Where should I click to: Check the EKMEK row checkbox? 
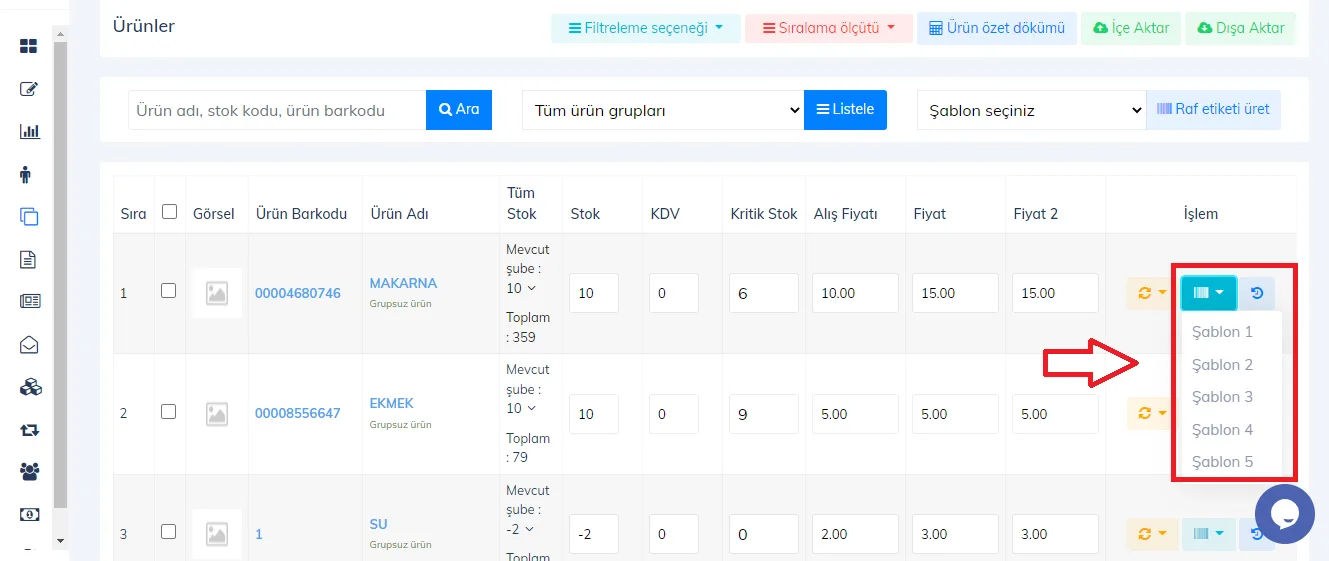click(x=168, y=411)
